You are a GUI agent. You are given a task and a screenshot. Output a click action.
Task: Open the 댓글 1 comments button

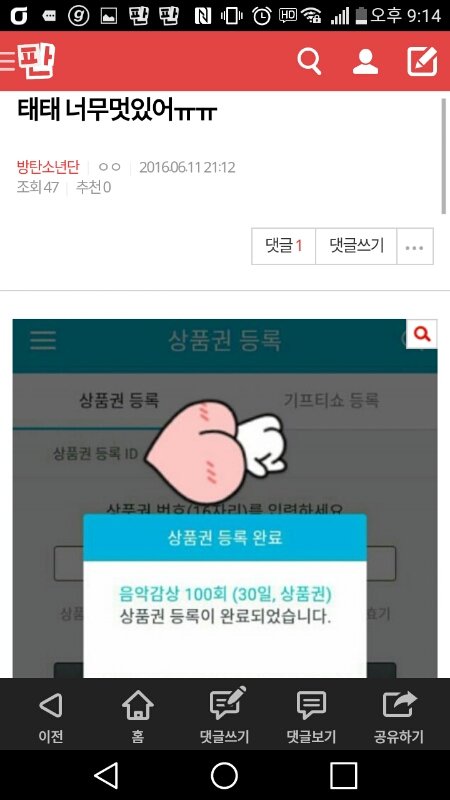284,246
